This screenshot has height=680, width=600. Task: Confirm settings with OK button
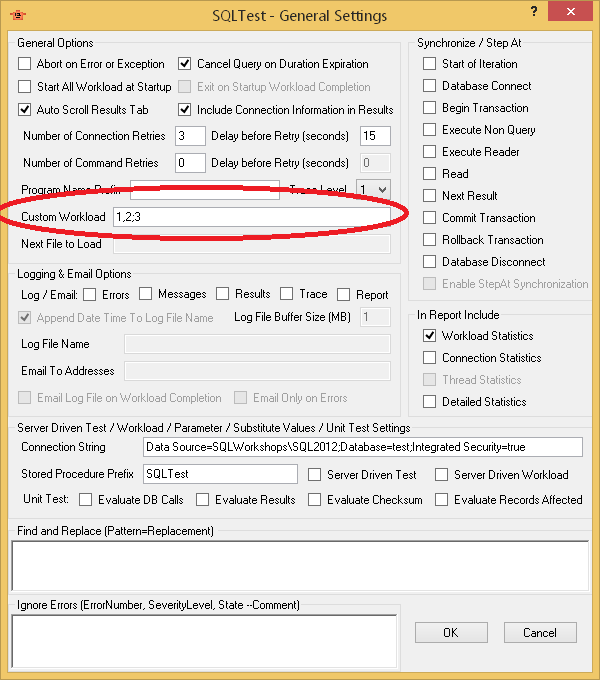click(451, 633)
